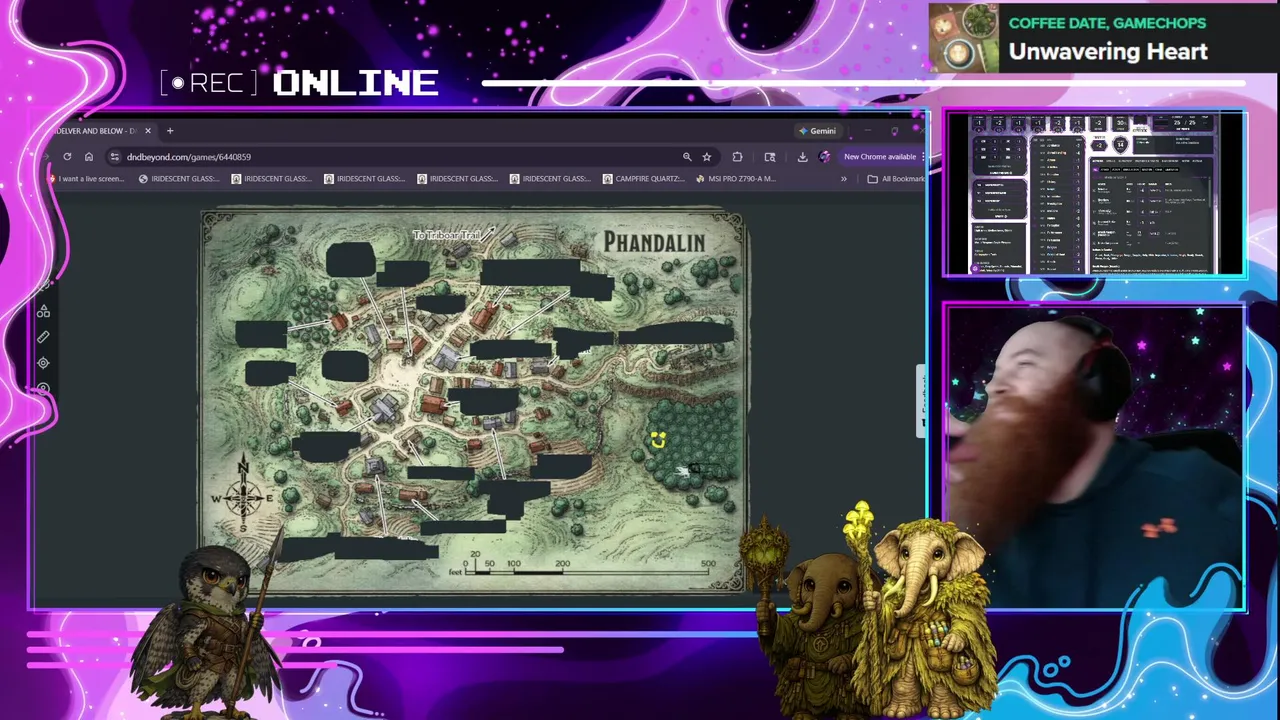Bookmark this page with the star
The width and height of the screenshot is (1280, 720).
tap(707, 157)
